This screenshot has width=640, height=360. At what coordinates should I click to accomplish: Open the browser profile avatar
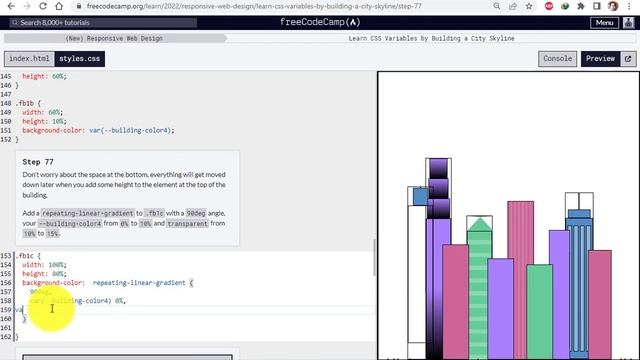point(613,6)
